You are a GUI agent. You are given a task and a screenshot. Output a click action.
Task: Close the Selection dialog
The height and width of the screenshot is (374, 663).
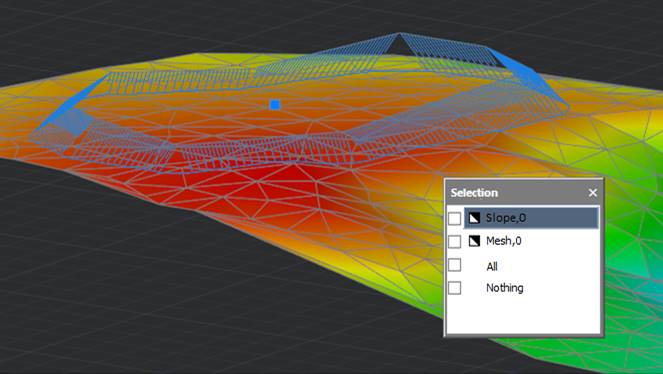click(593, 193)
